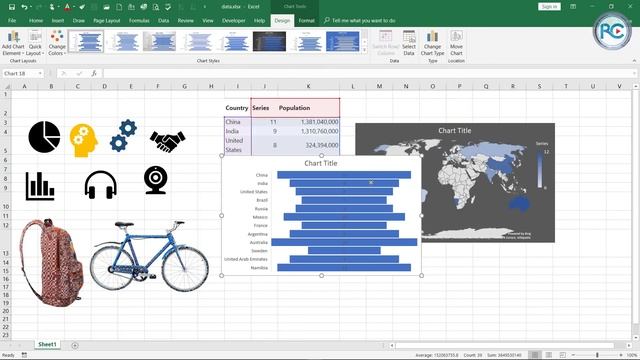Image resolution: width=640 pixels, height=360 pixels.
Task: Click the print preview magnifier icon
Action: point(156,7)
